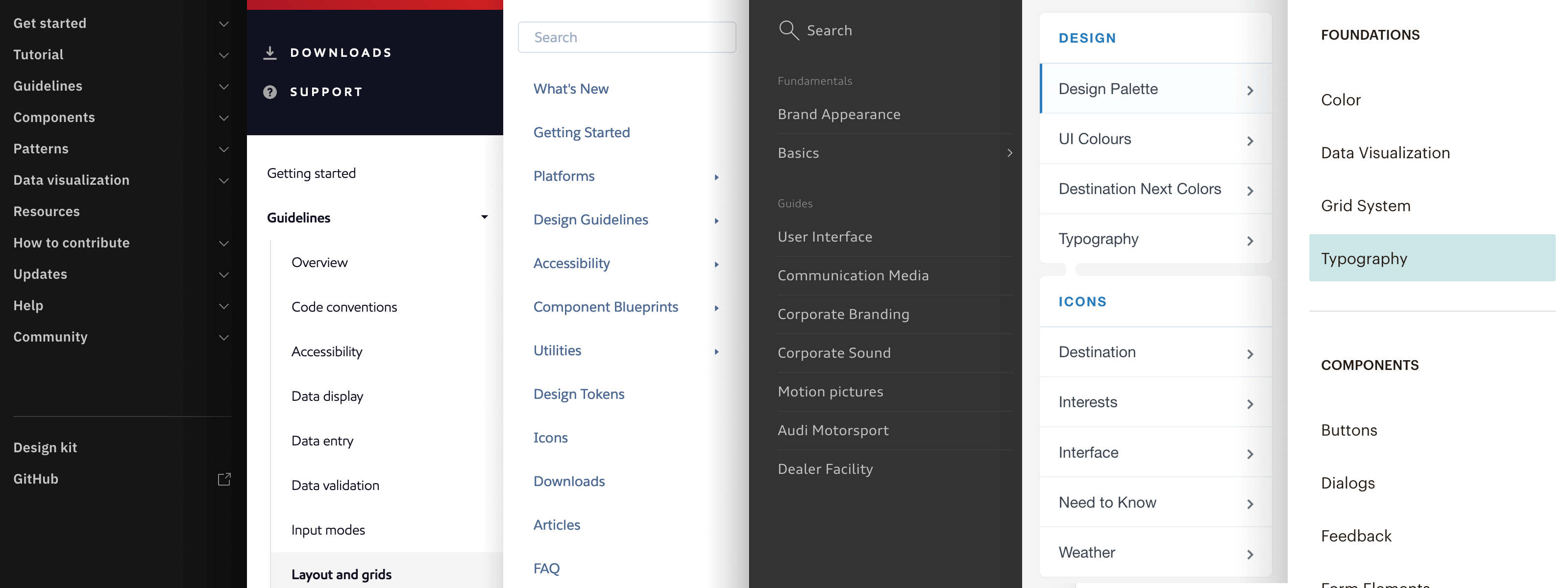Click the GitHub external link icon
Screen dimensions: 1568x588
224,479
